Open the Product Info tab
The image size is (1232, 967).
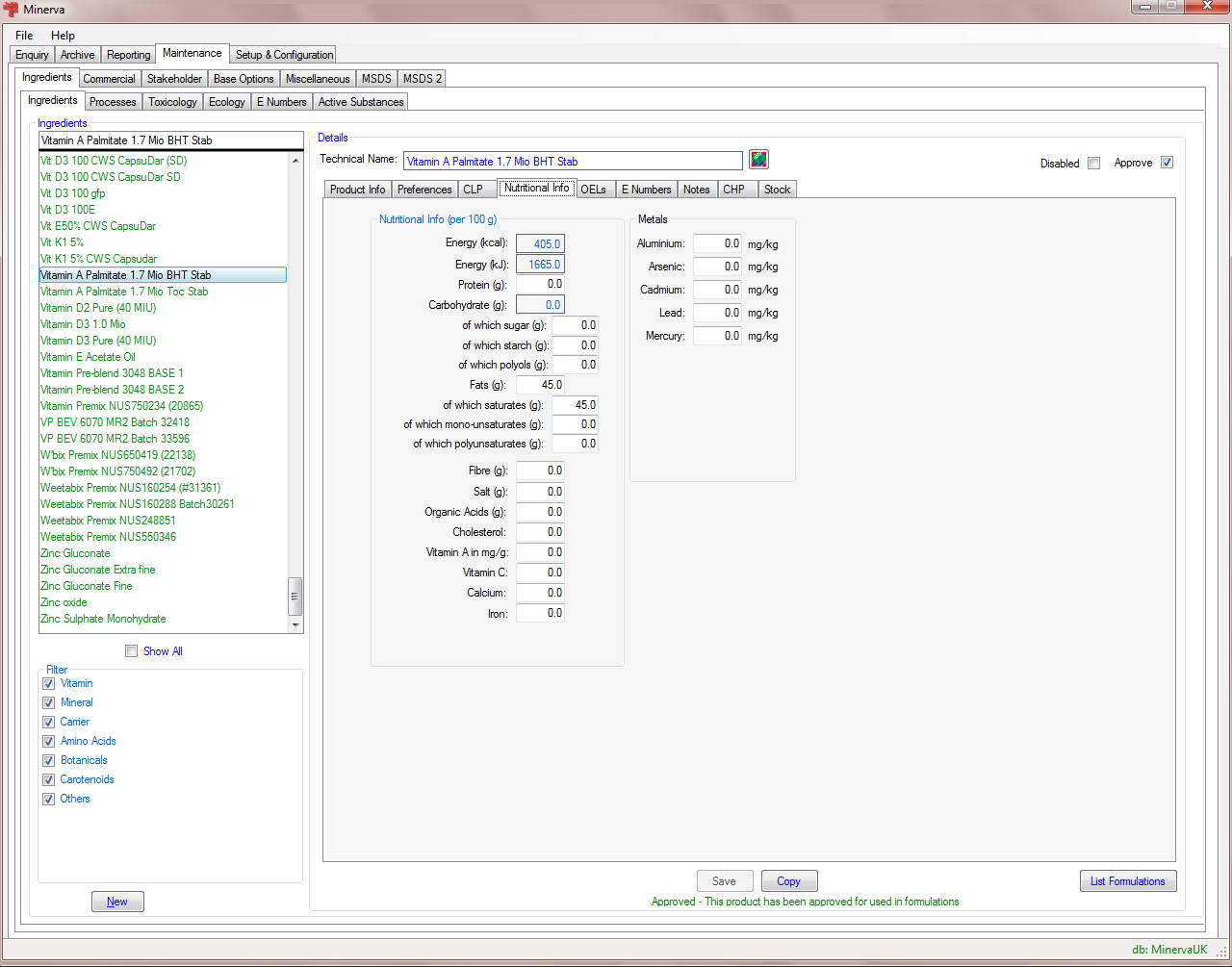click(x=357, y=190)
